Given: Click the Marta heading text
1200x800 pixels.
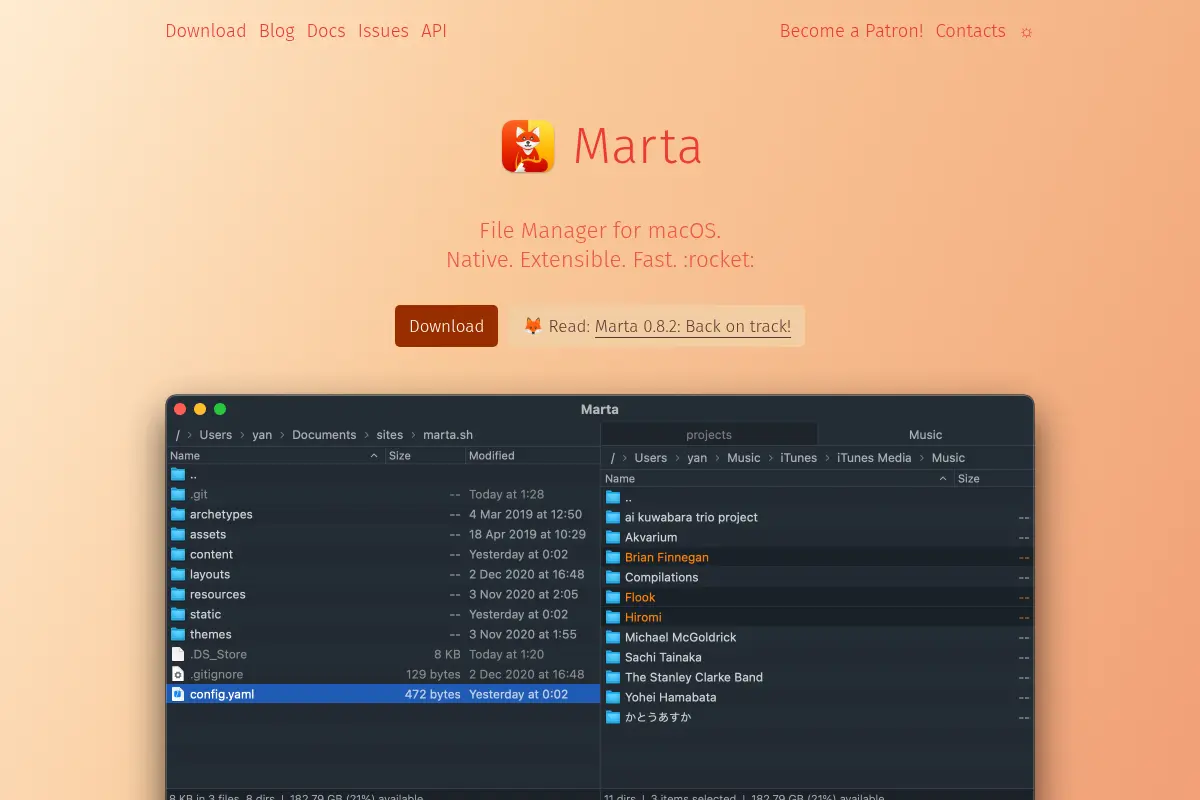Looking at the screenshot, I should 638,146.
